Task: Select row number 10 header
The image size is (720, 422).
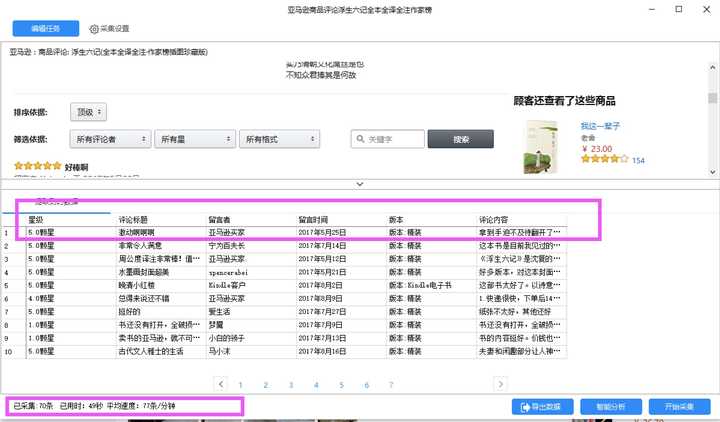Action: (13, 352)
